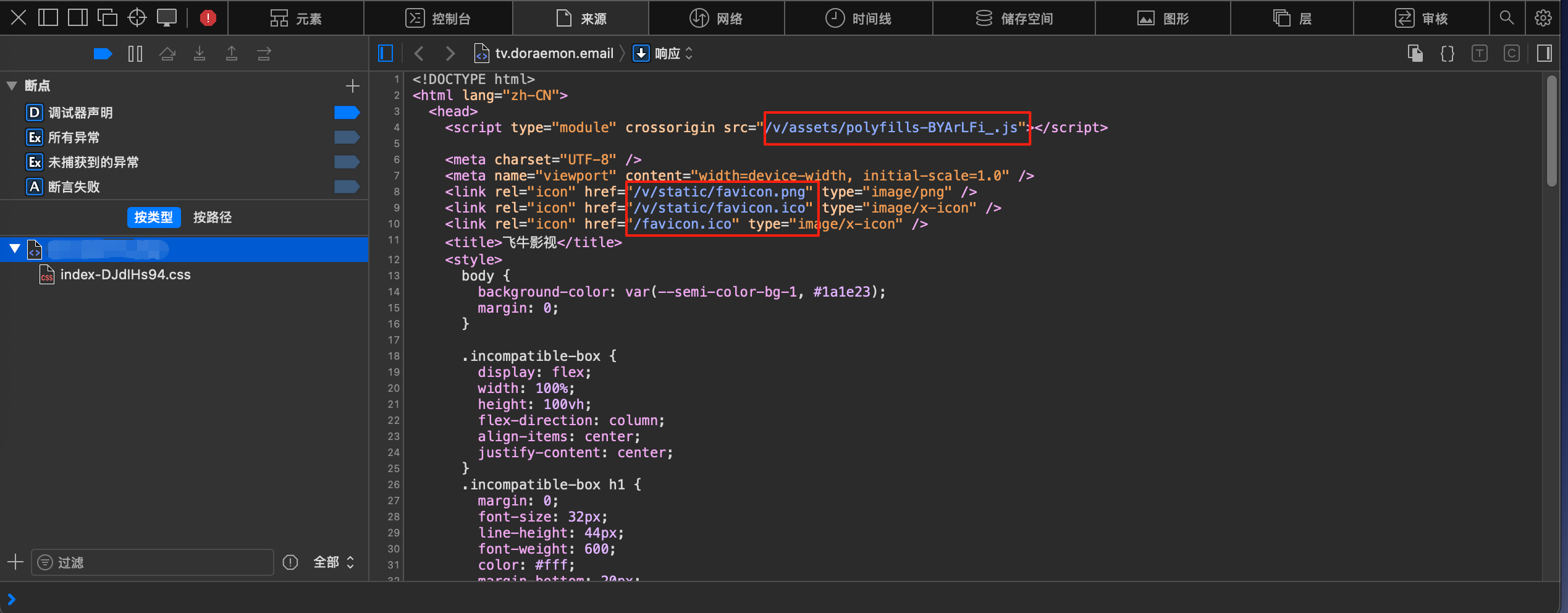Toggle navigation sidebar visibility icon
This screenshot has height=613, width=1568.
386,54
